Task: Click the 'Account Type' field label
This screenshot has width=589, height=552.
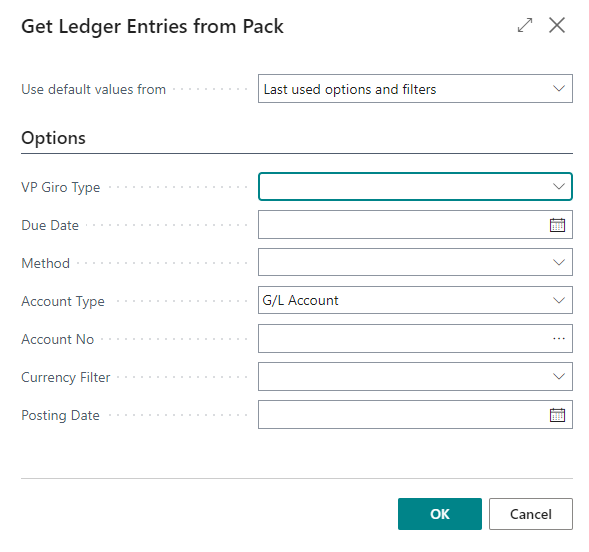Action: 63,302
